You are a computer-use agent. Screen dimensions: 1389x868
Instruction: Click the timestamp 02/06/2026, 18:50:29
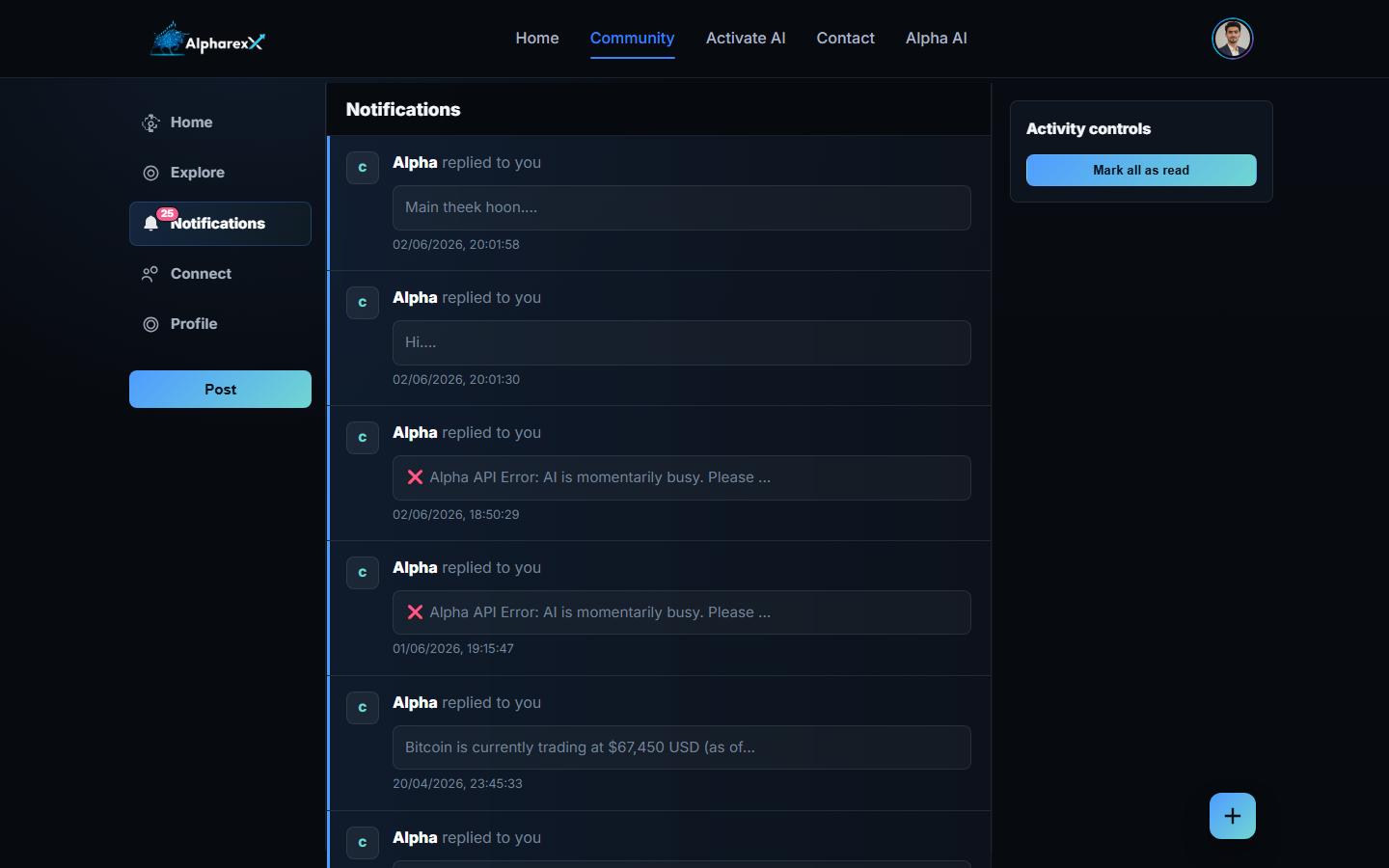(x=456, y=515)
